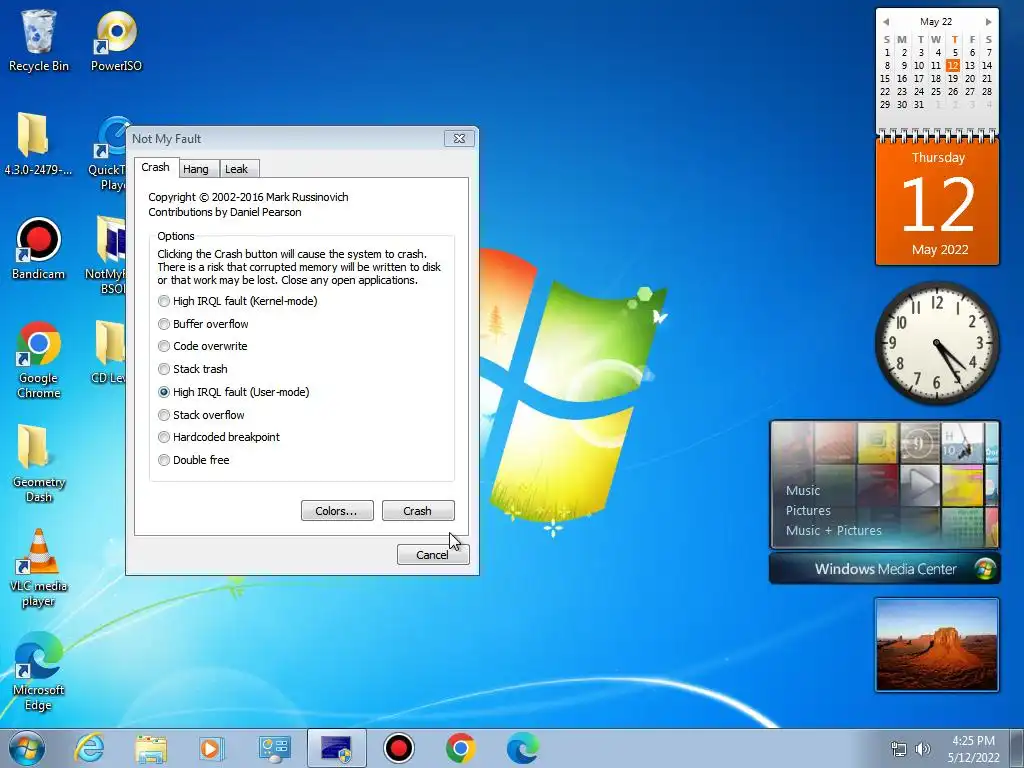Image resolution: width=1024 pixels, height=768 pixels.
Task: Click Music in Media Center gadget
Action: pos(803,490)
